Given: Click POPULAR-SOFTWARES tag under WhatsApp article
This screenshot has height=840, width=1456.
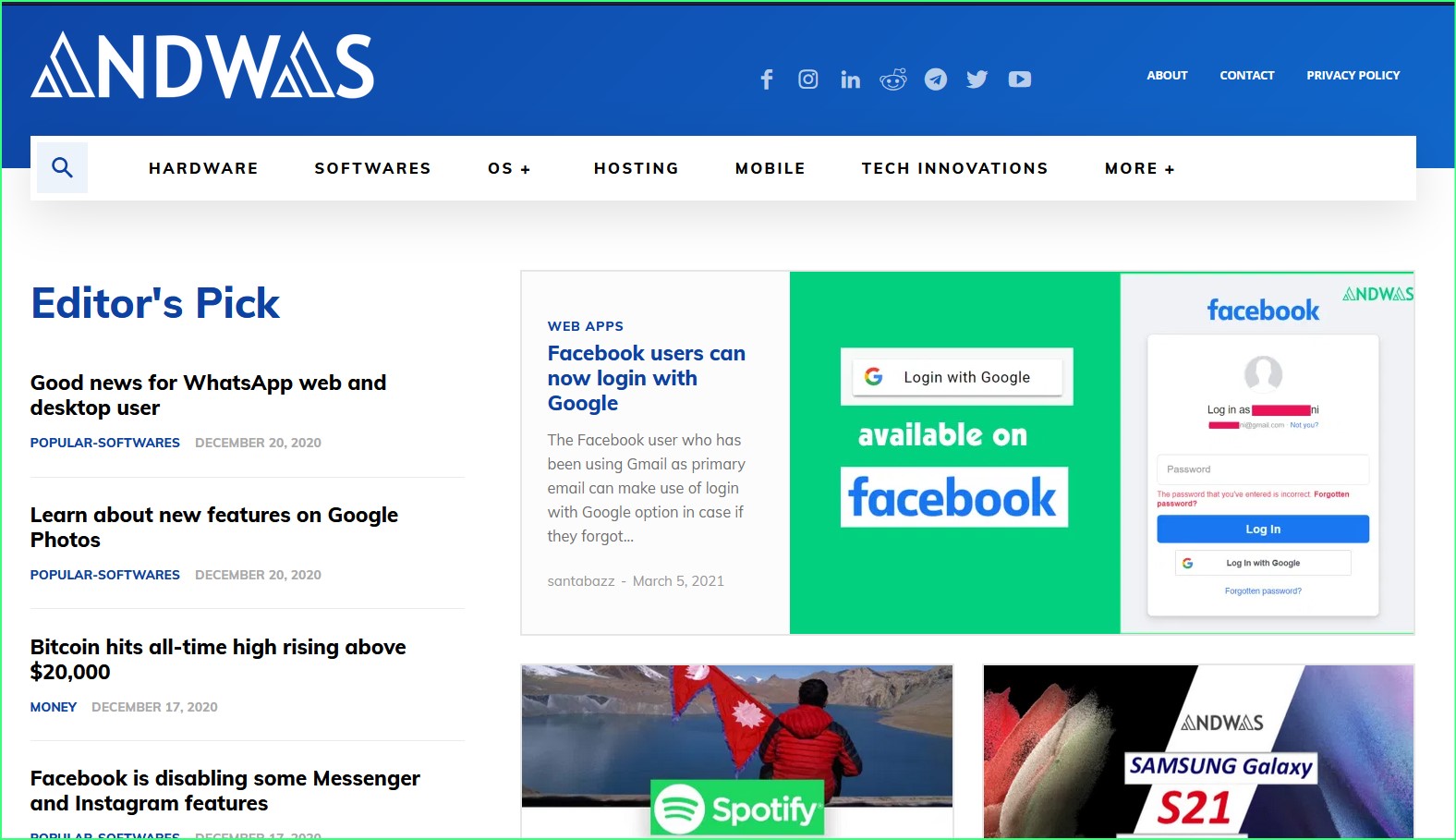Looking at the screenshot, I should (105, 443).
